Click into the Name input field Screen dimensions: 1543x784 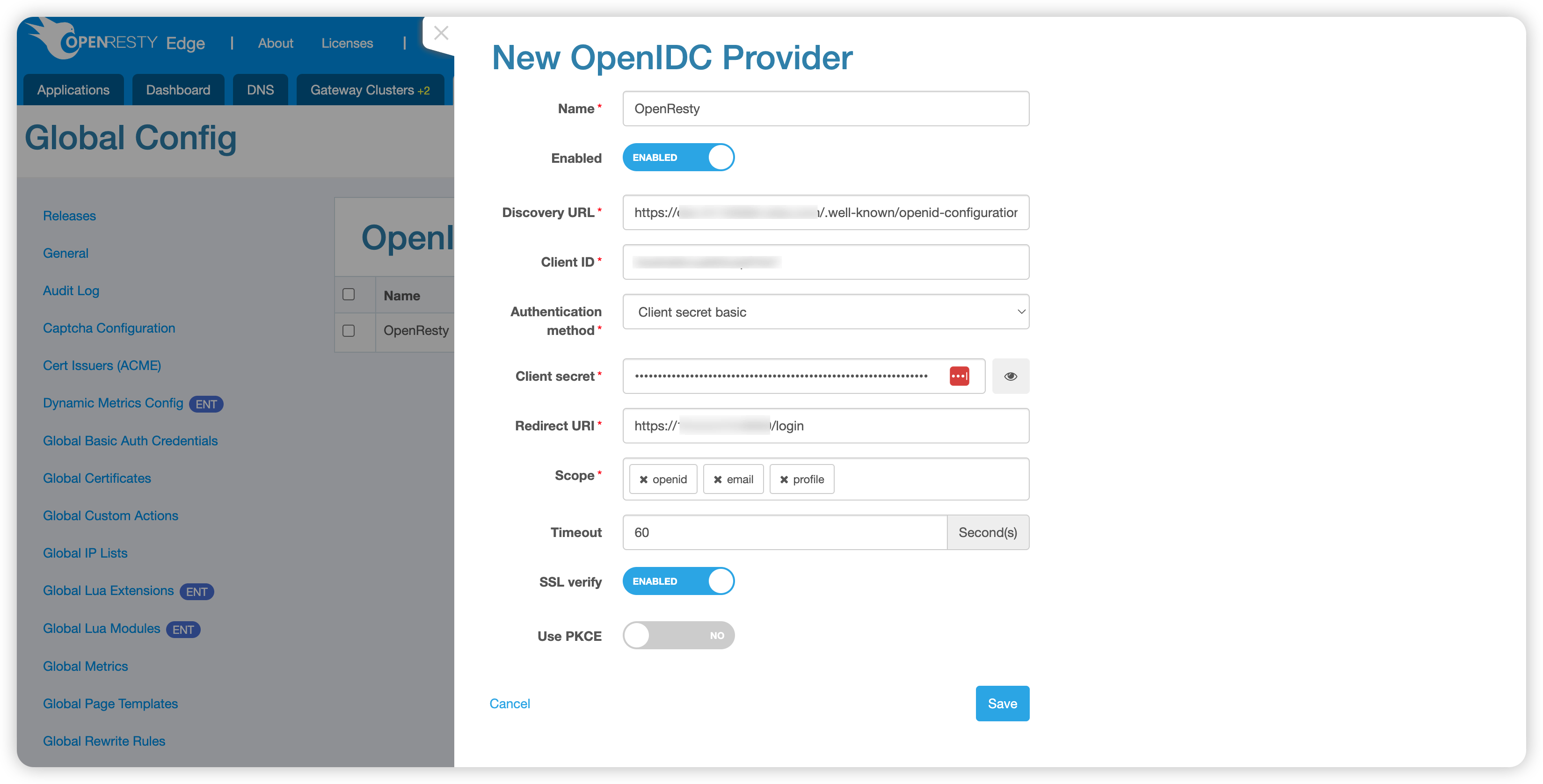click(826, 109)
